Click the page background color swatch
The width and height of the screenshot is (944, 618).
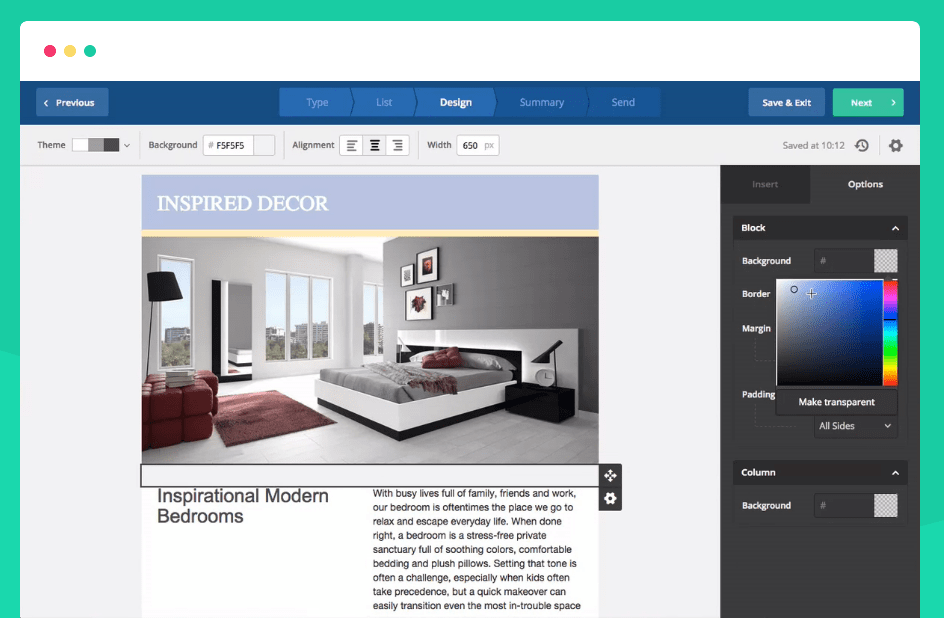[264, 145]
